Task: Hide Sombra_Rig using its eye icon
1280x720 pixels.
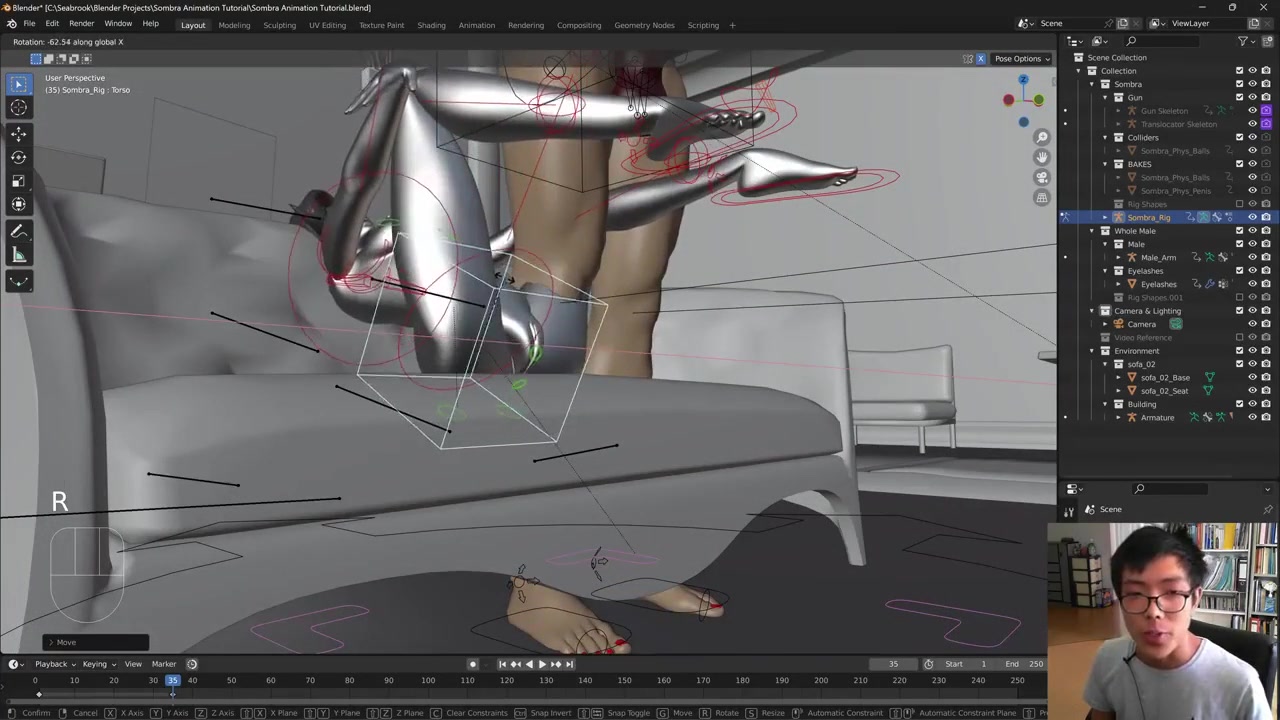Action: 1252,217
